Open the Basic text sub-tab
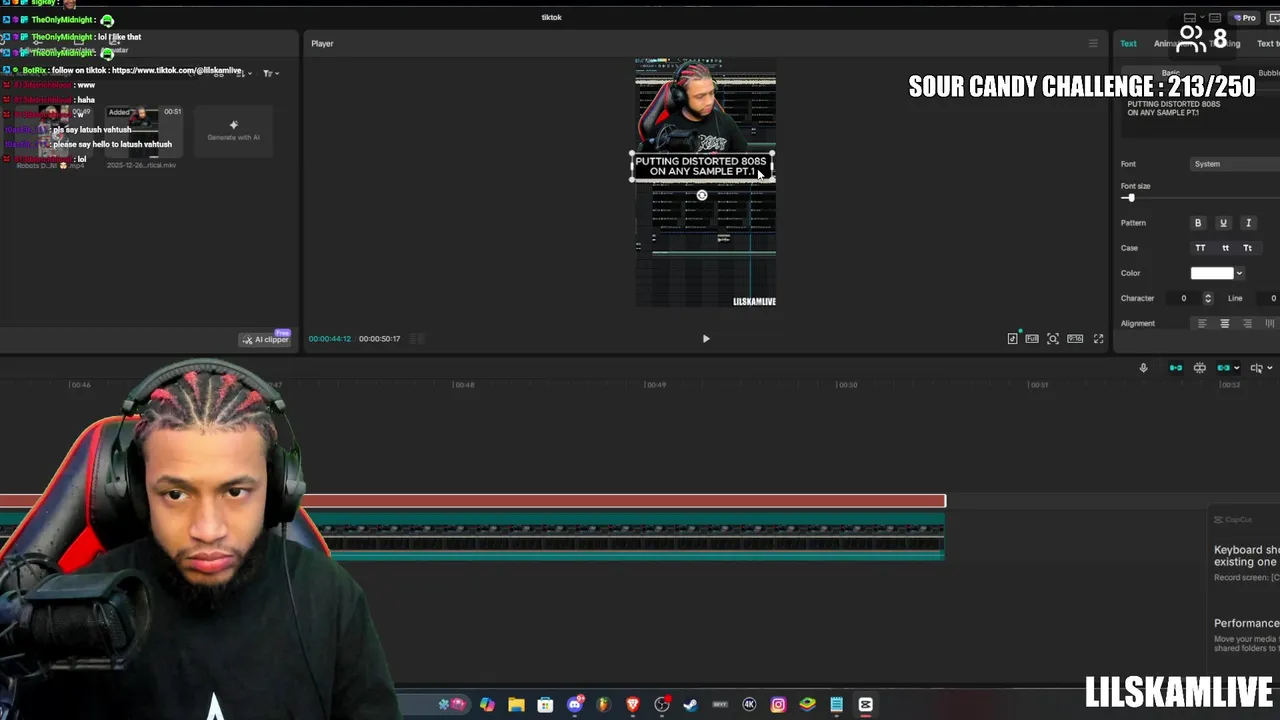Viewport: 1280px width, 720px height. tap(1171, 73)
